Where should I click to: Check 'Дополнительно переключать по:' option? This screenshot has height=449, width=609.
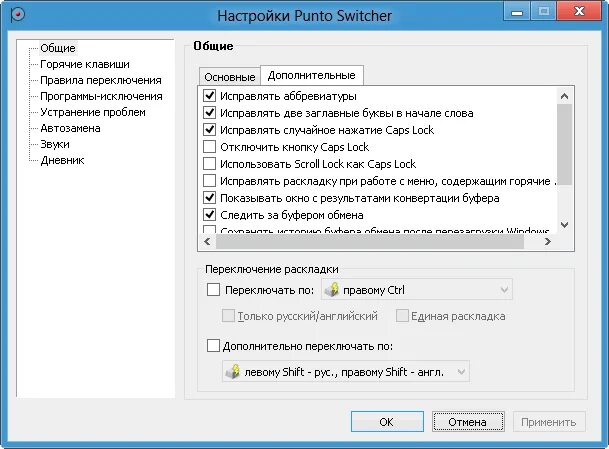213,346
